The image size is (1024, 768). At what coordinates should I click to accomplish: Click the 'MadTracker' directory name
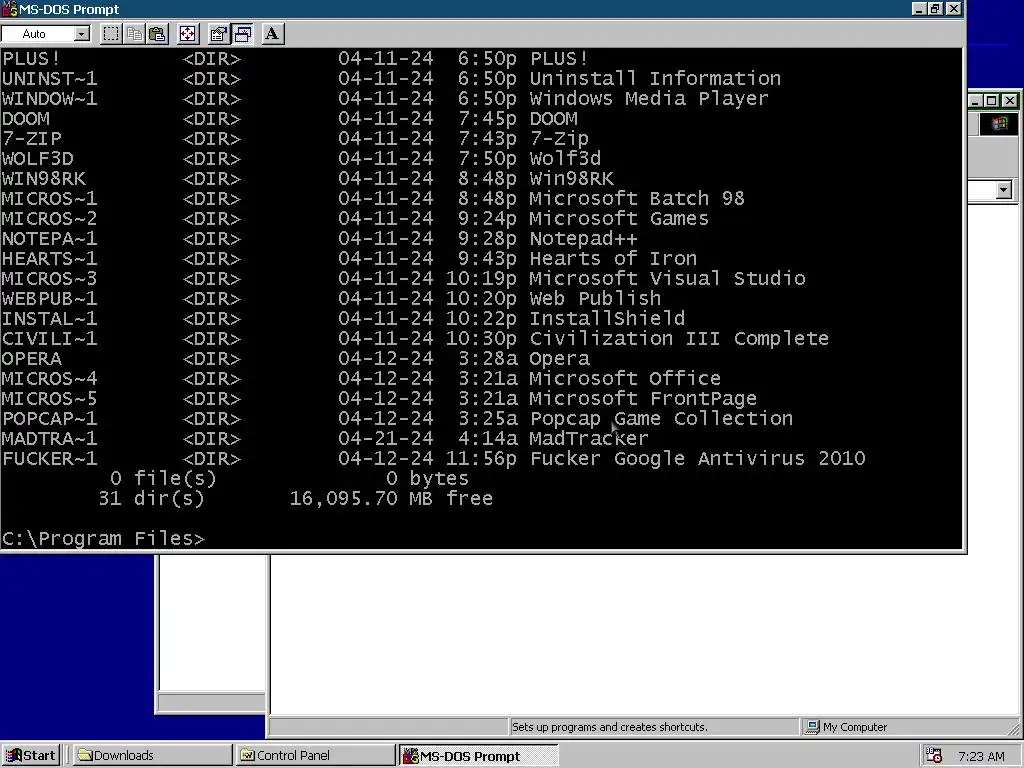point(589,438)
